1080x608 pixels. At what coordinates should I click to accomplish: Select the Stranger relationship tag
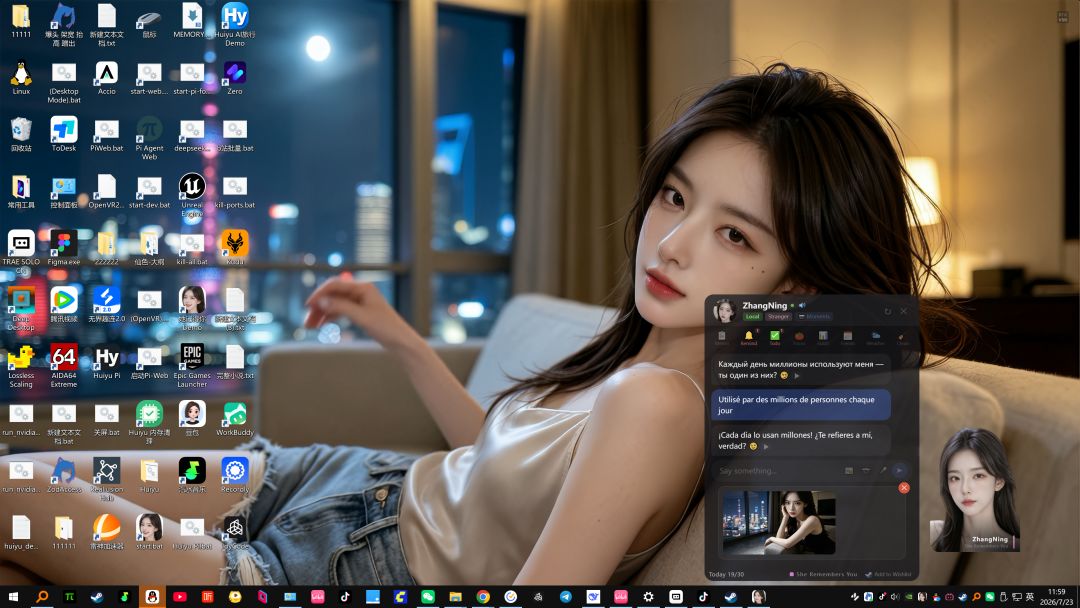(x=778, y=317)
